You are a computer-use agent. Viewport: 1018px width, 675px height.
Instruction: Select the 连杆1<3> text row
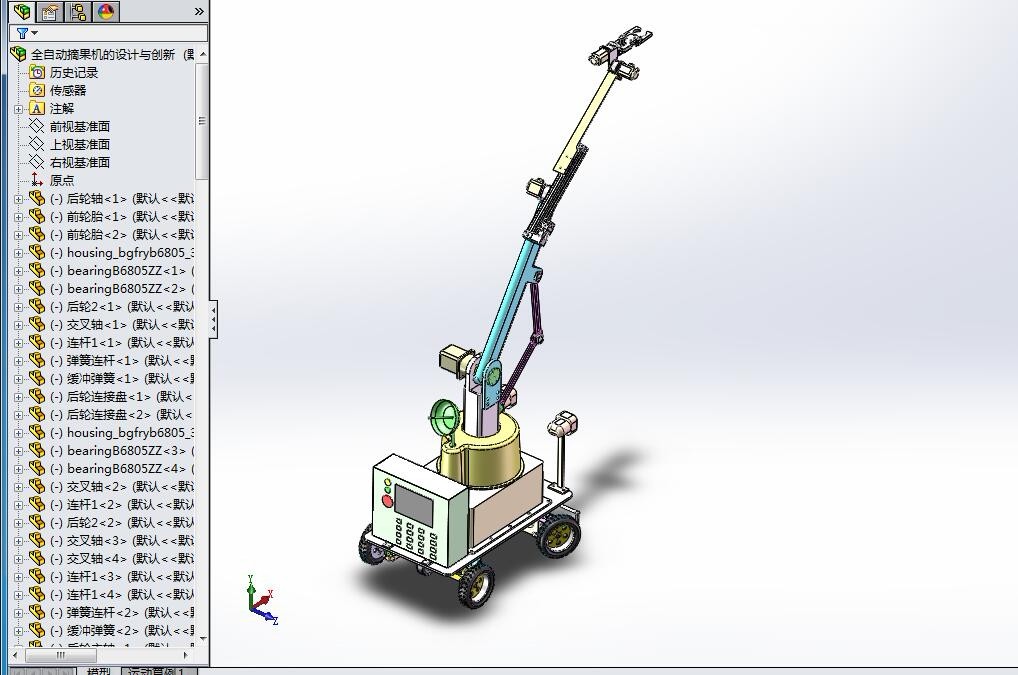pyautogui.click(x=122, y=576)
